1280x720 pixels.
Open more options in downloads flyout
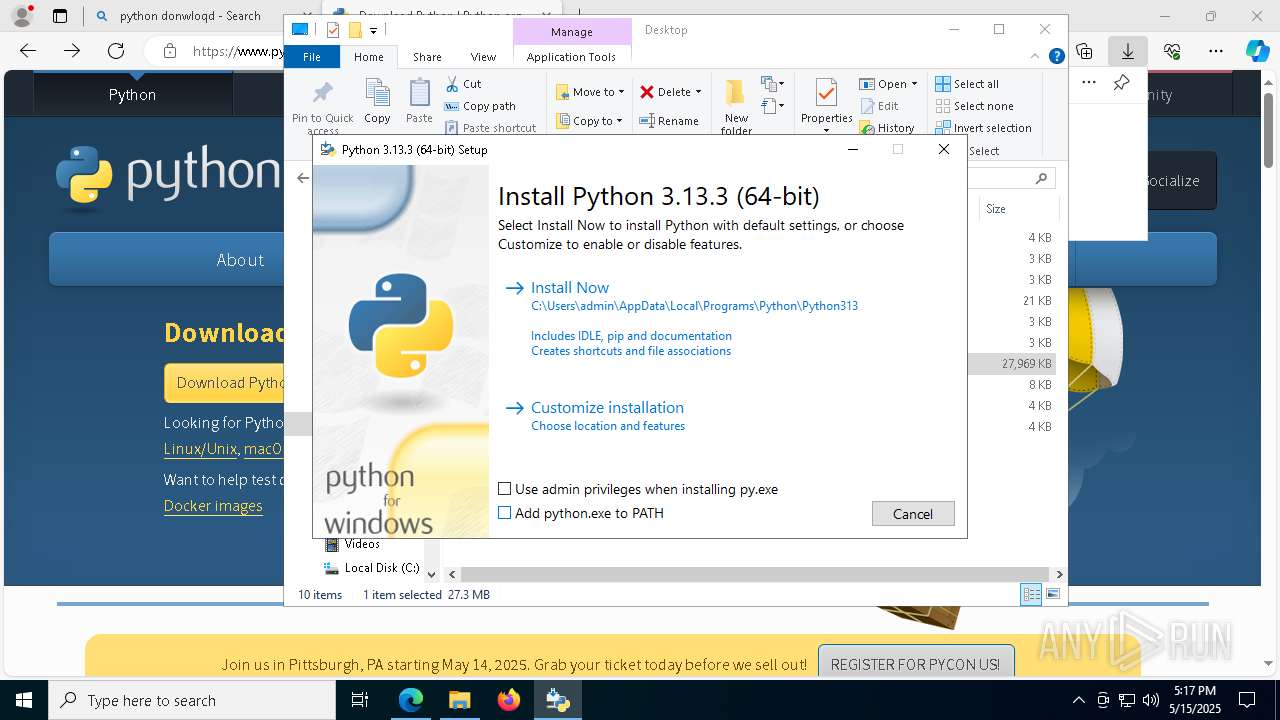[1089, 83]
